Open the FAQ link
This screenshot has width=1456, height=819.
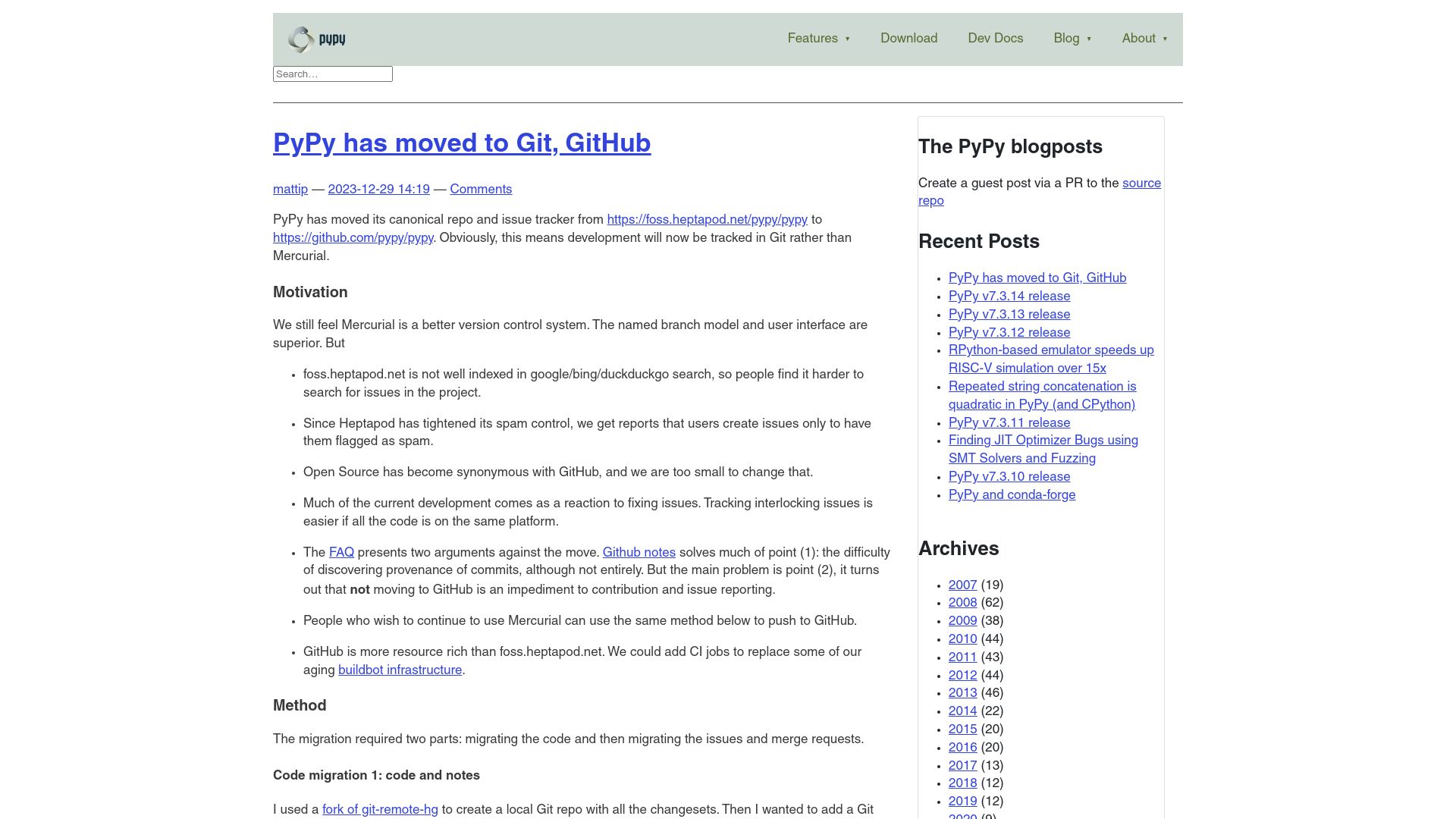click(341, 553)
